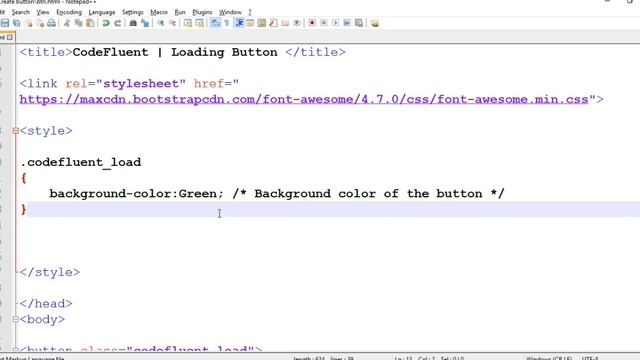640x360 pixels.
Task: Open the Run menu
Action: coord(180,12)
